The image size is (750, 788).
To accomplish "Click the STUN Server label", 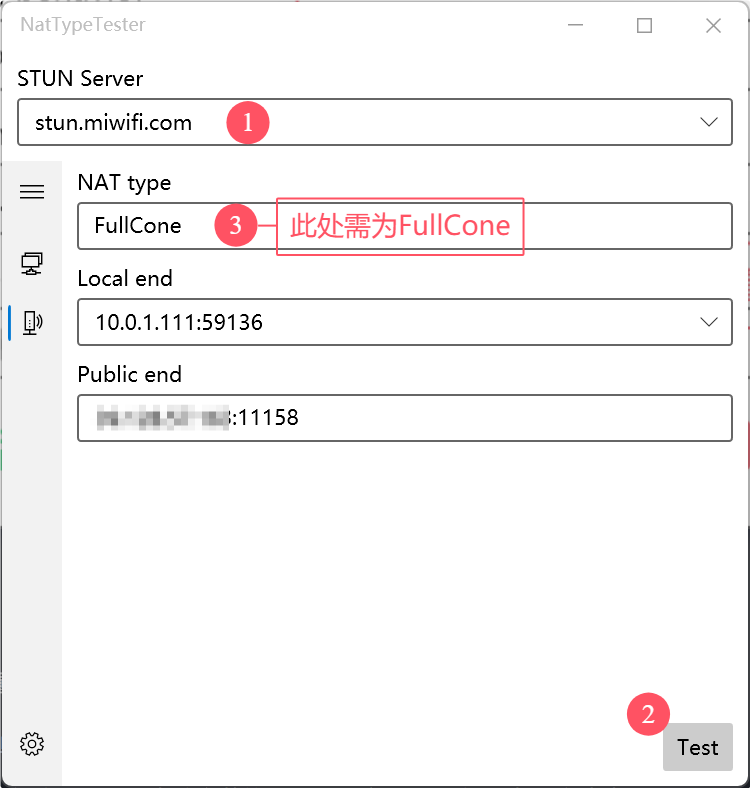I will (80, 78).
